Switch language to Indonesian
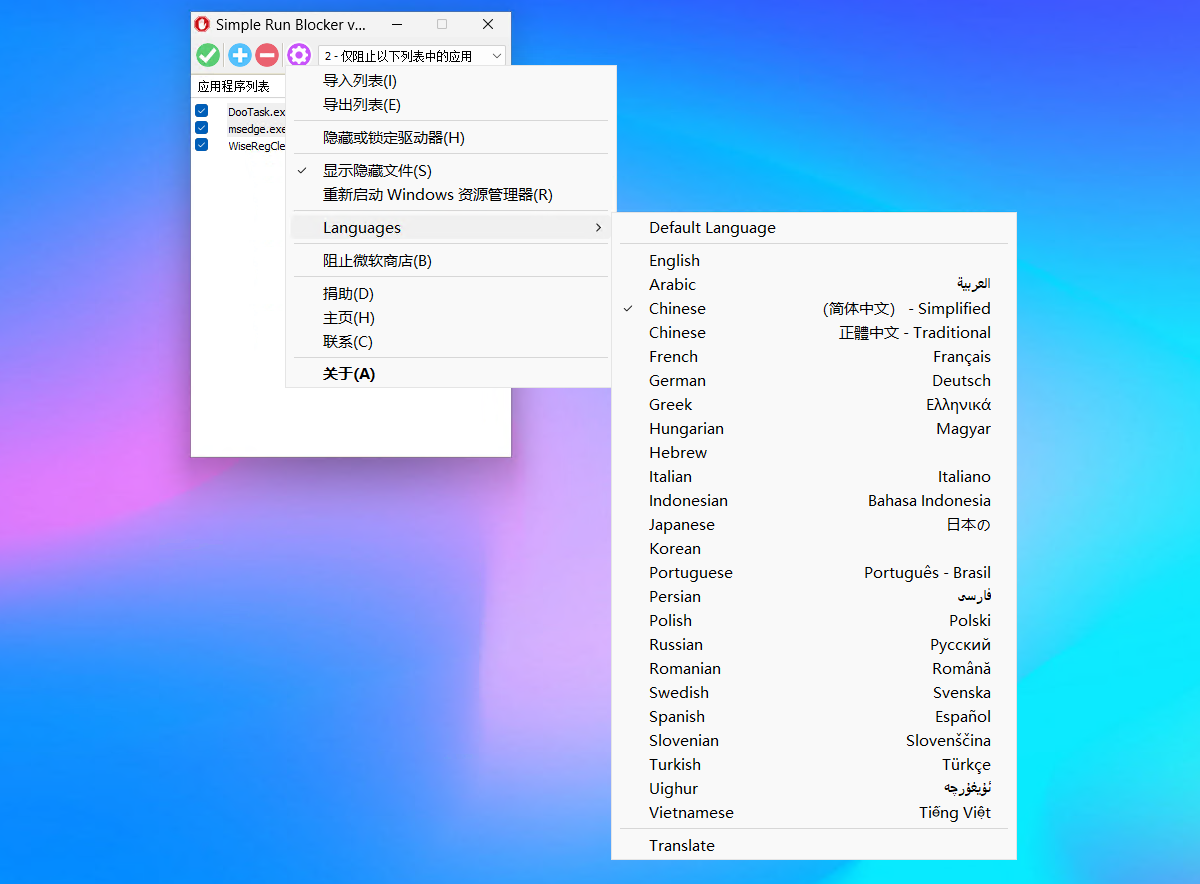Viewport: 1200px width, 884px height. (814, 501)
